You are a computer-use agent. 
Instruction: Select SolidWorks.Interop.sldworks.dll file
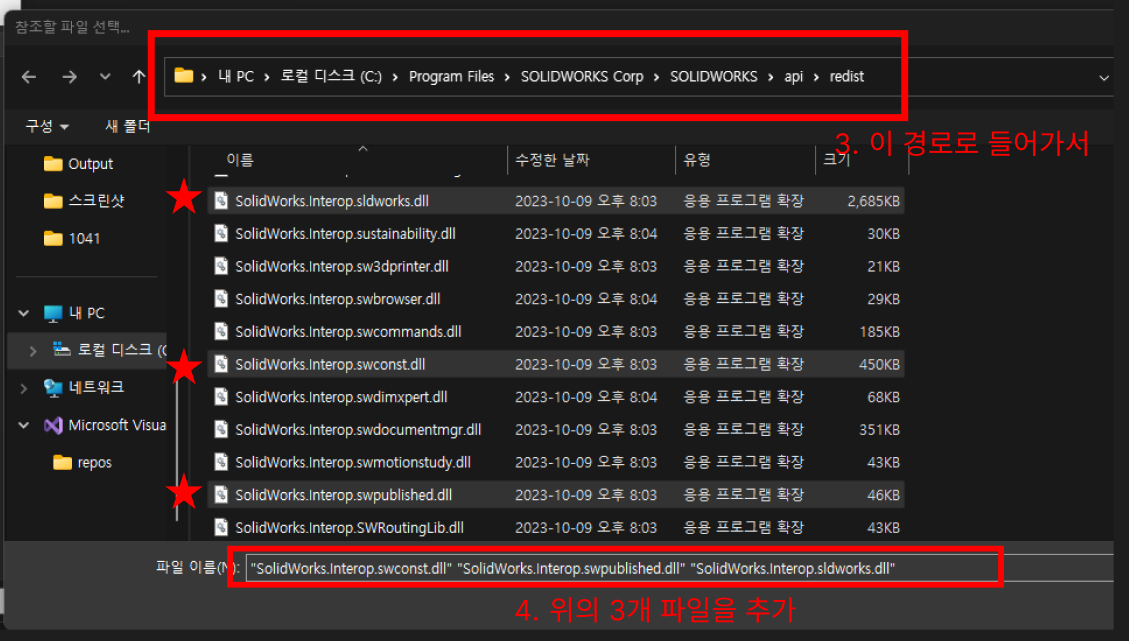pyautogui.click(x=556, y=201)
